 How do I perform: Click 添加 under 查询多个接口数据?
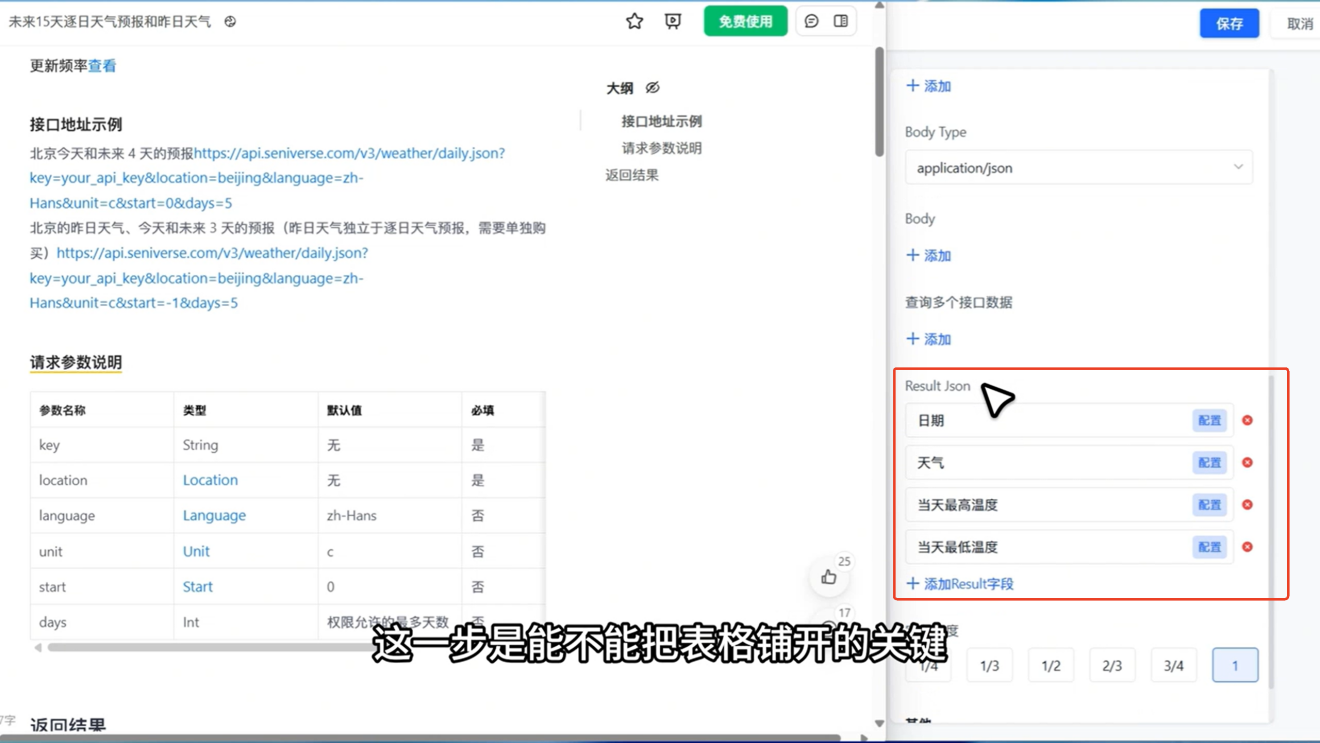point(929,339)
